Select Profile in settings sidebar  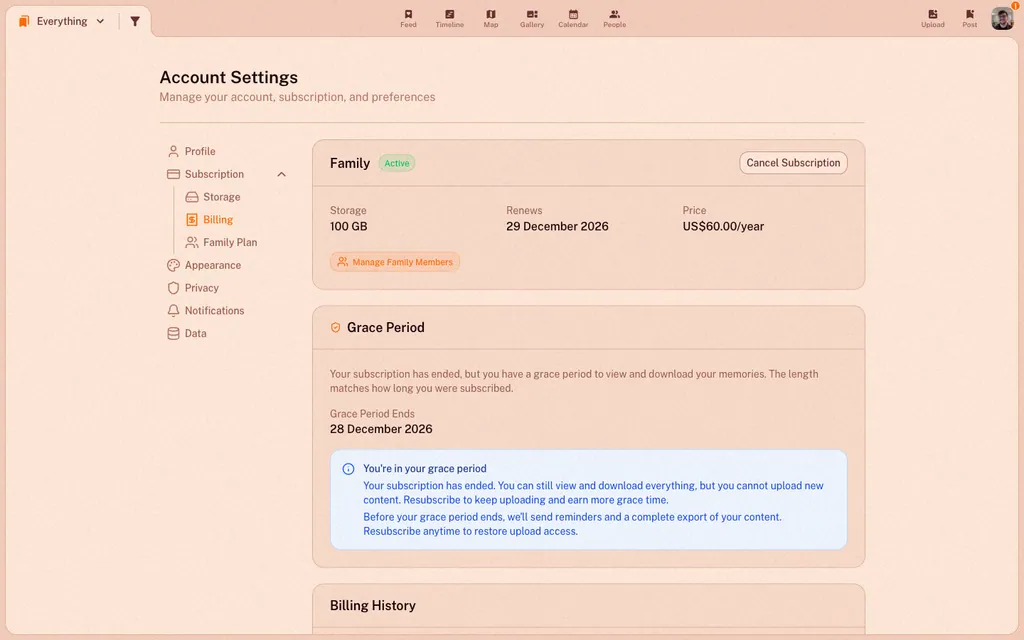pos(191,152)
